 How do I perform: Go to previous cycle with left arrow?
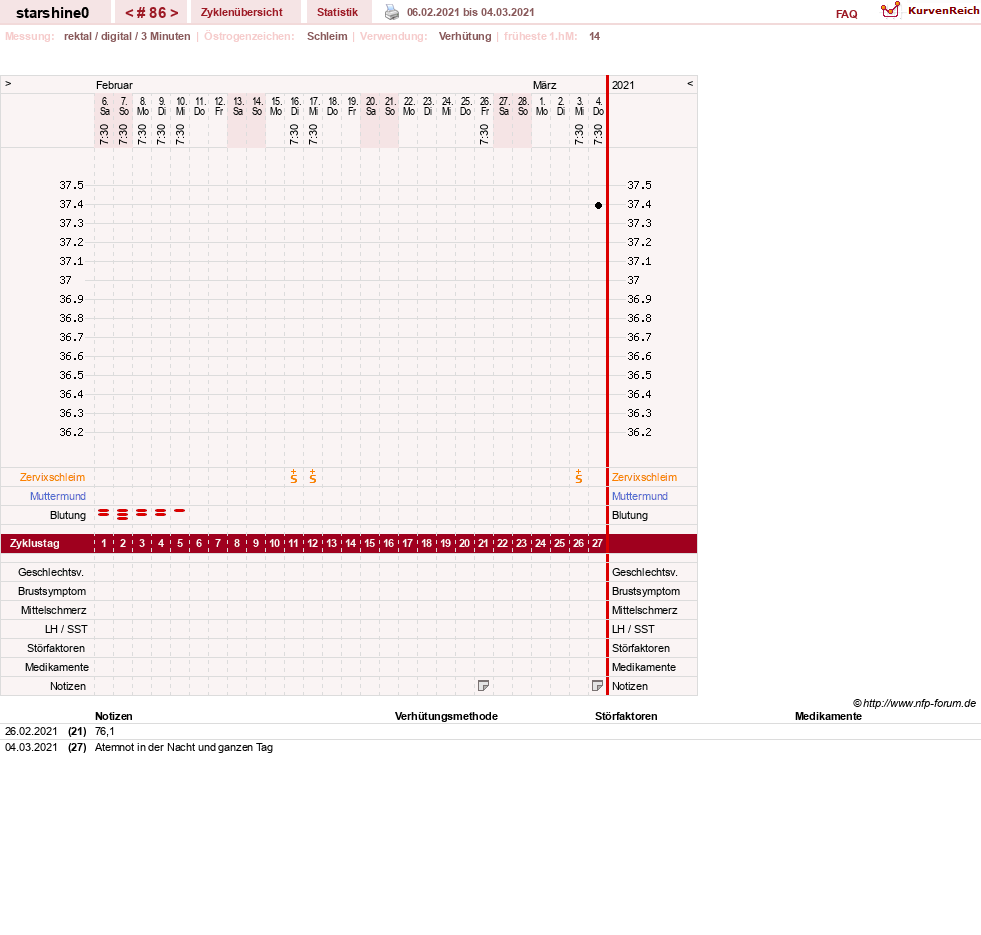tap(130, 13)
